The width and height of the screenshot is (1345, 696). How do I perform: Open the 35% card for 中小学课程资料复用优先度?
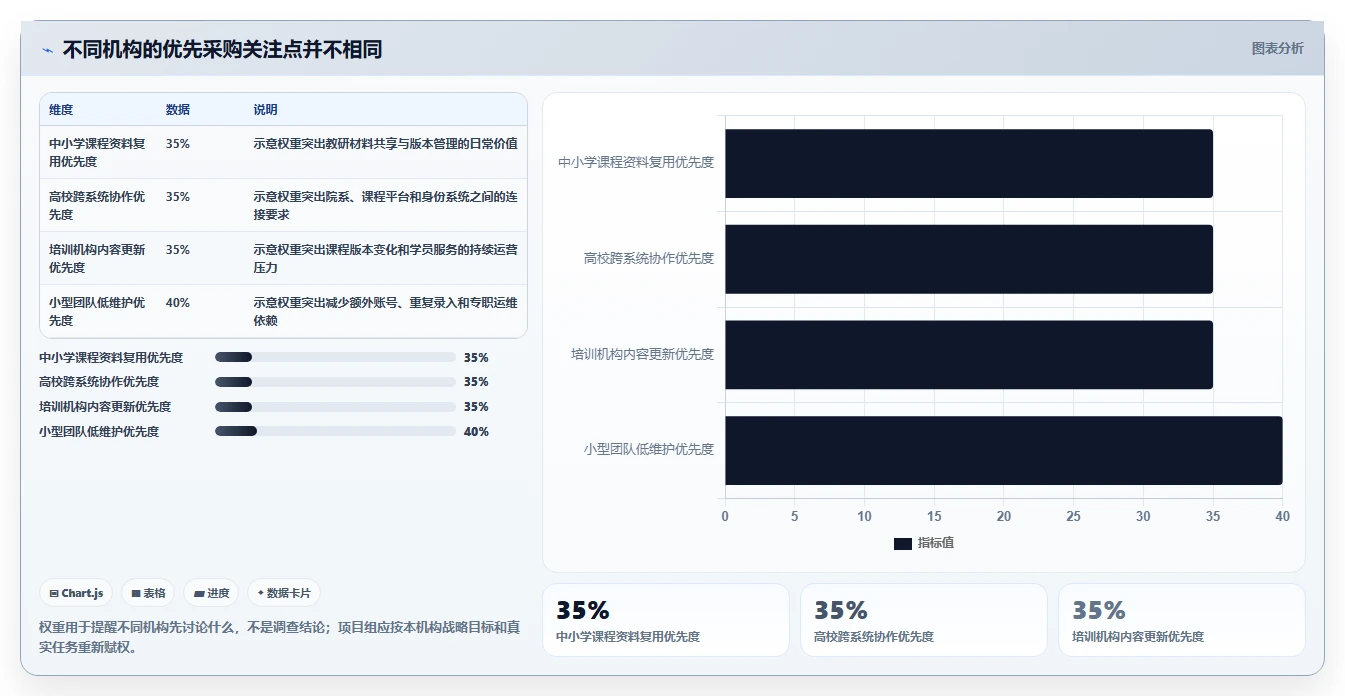pyautogui.click(x=666, y=620)
